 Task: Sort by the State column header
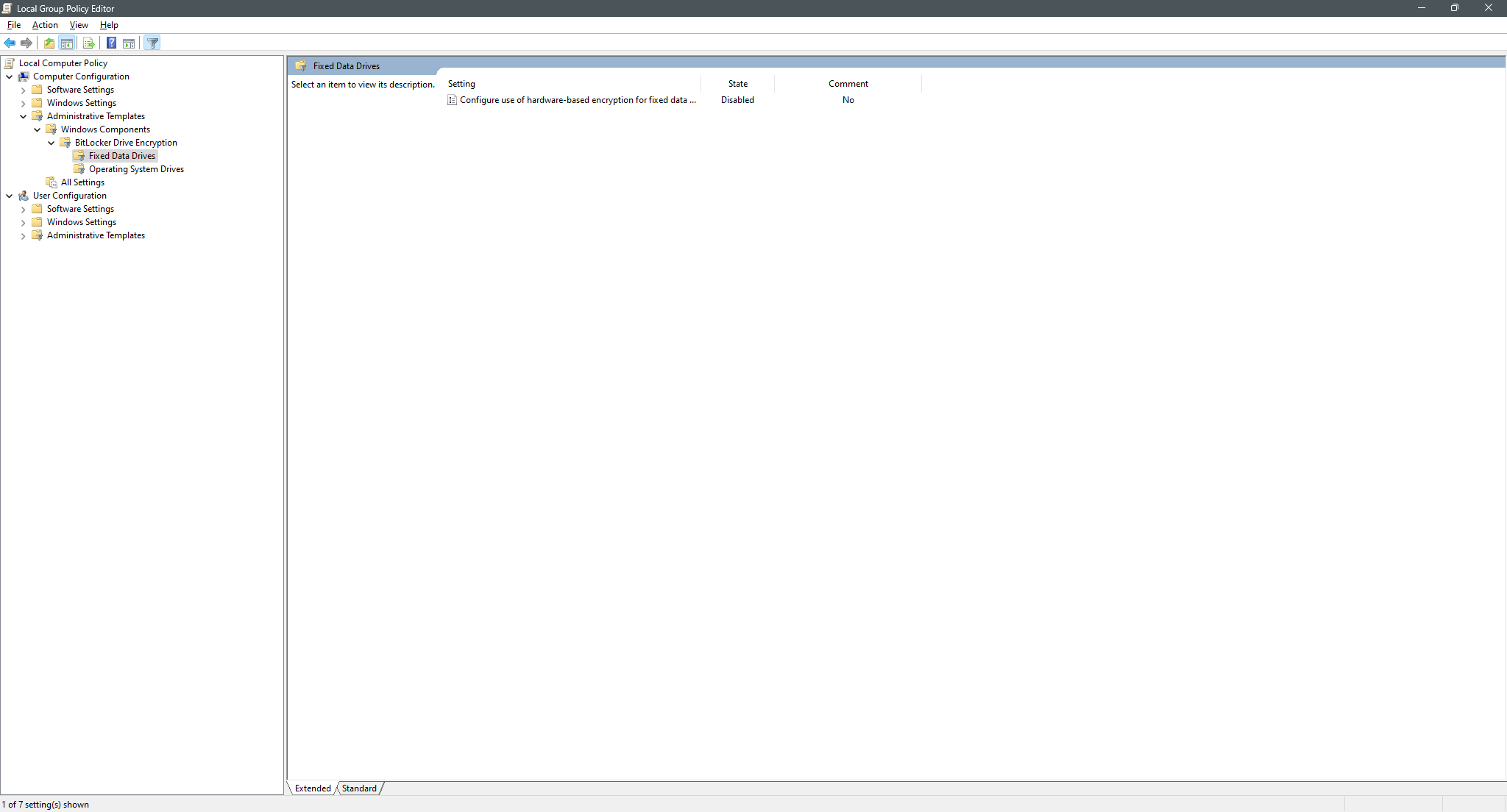[737, 84]
